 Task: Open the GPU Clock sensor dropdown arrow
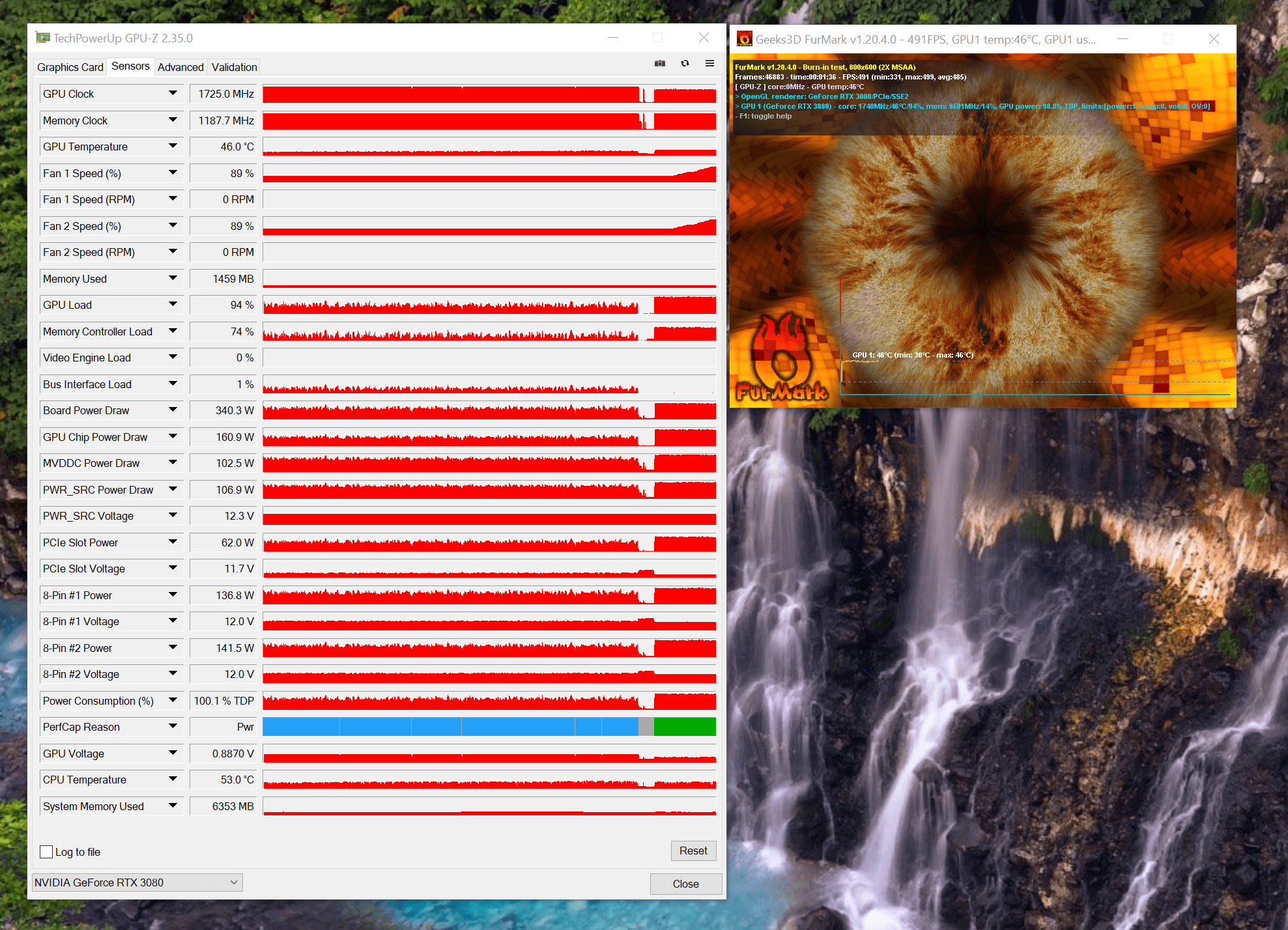click(x=173, y=94)
